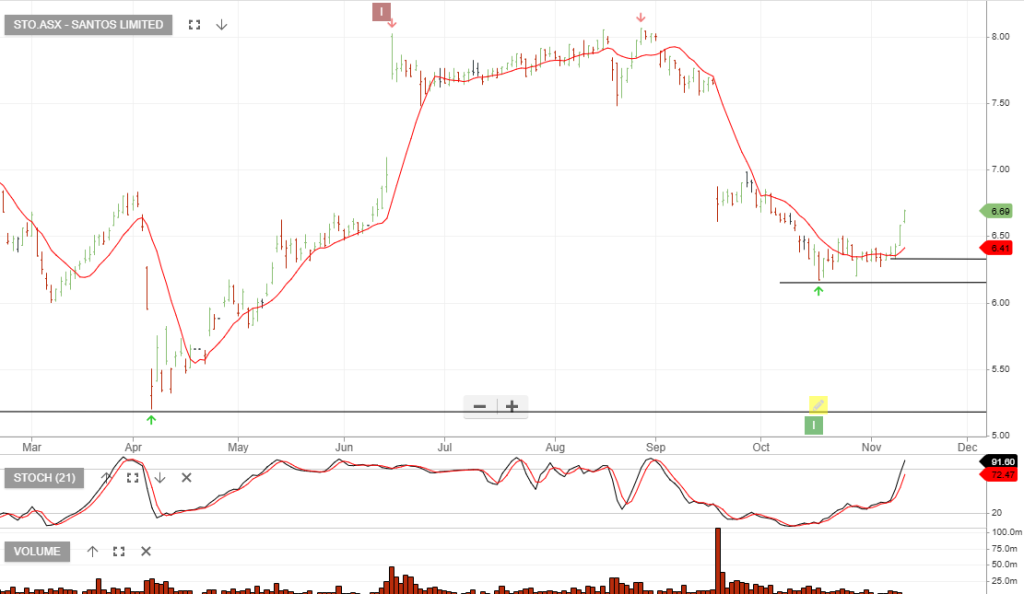1024x594 pixels.
Task: Zoom in the chart with plus button
Action: [511, 406]
